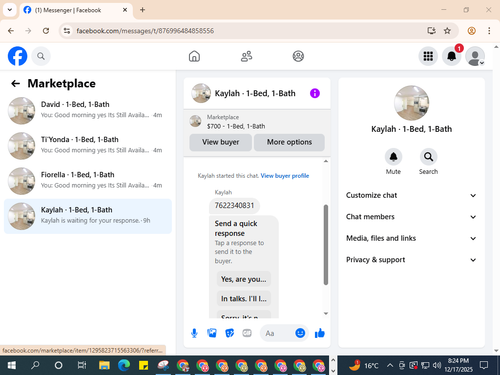Image resolution: width=500 pixels, height=375 pixels.
Task: Open Groups icon in top navigation
Action: (298, 56)
